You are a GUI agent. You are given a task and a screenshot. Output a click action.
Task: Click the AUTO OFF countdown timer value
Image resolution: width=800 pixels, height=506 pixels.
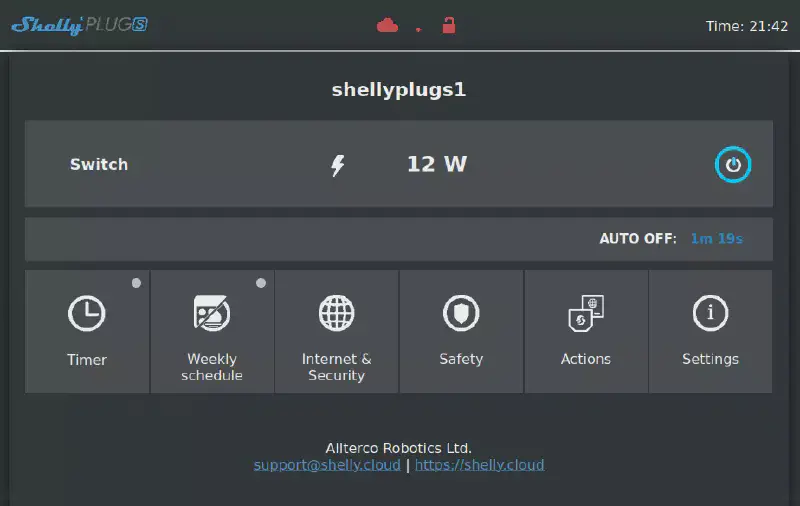click(716, 239)
